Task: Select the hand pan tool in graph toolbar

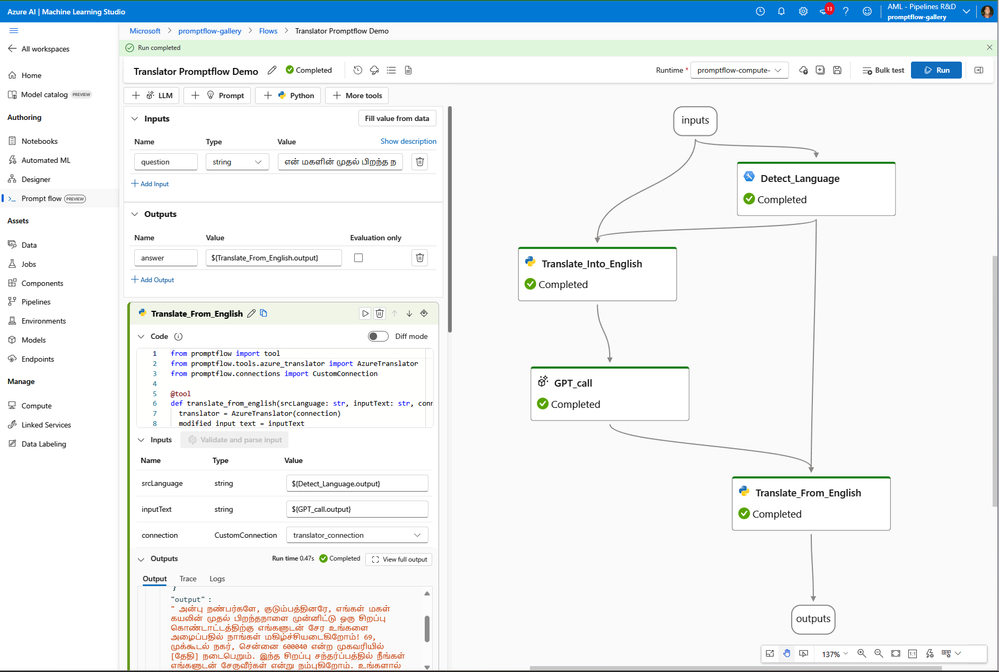Action: pyautogui.click(x=787, y=654)
